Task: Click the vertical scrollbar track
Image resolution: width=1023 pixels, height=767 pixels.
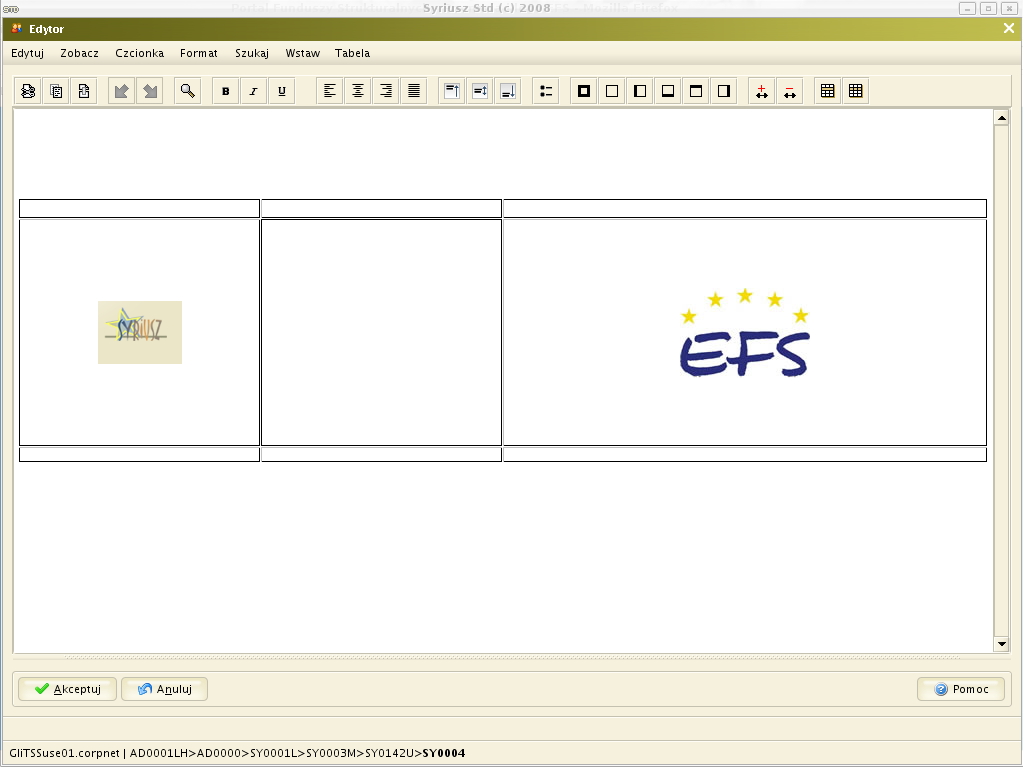Action: click(x=1001, y=381)
